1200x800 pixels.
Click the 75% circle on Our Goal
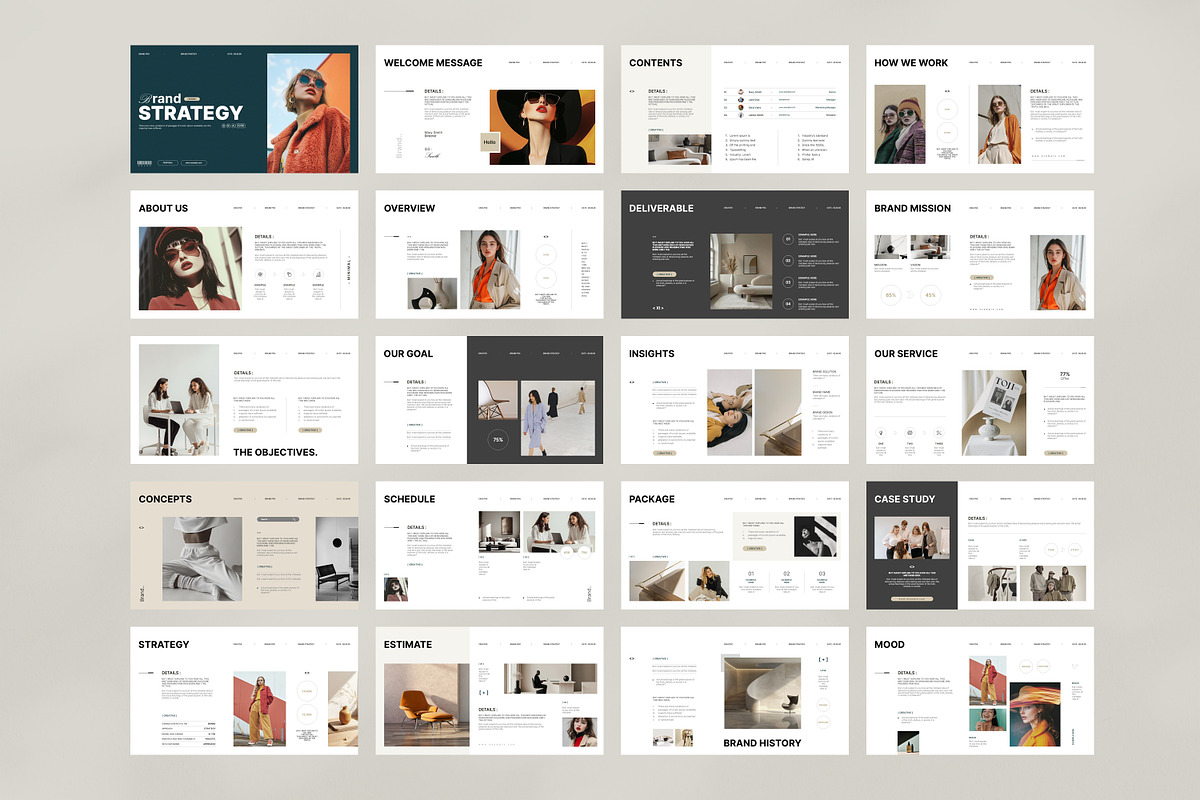point(498,440)
